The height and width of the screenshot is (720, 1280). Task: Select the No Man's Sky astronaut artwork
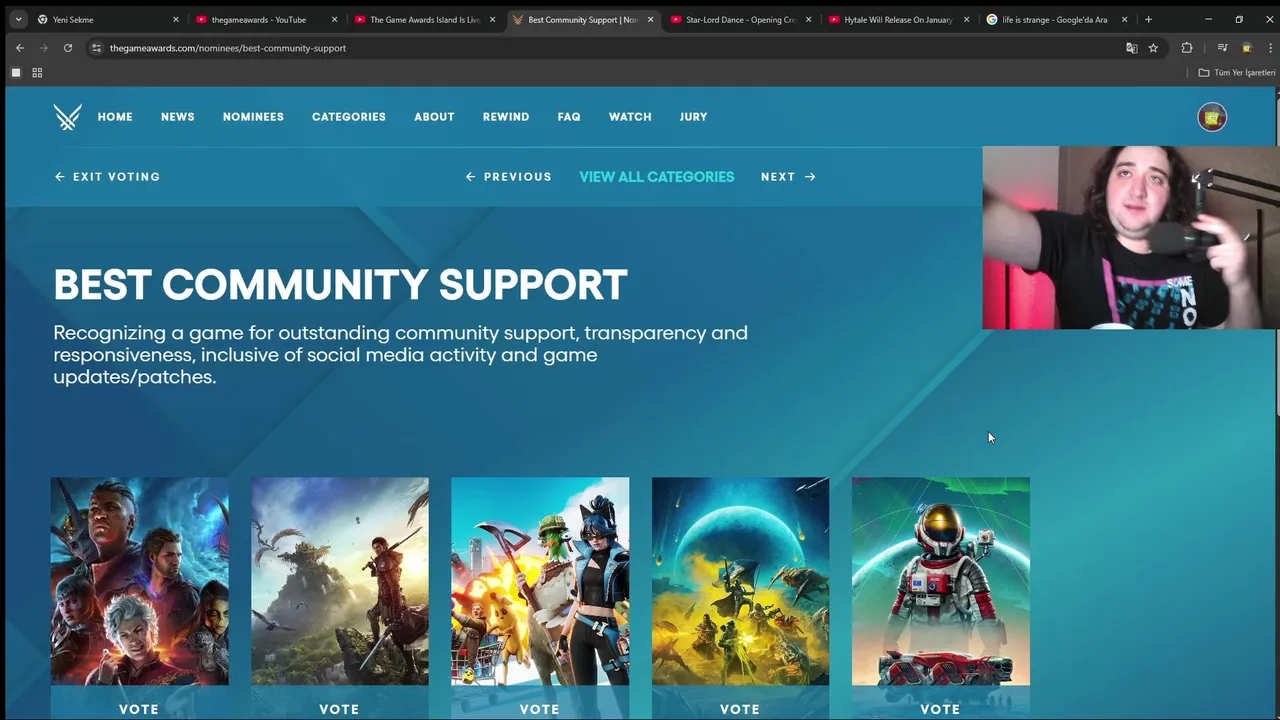[x=940, y=581]
